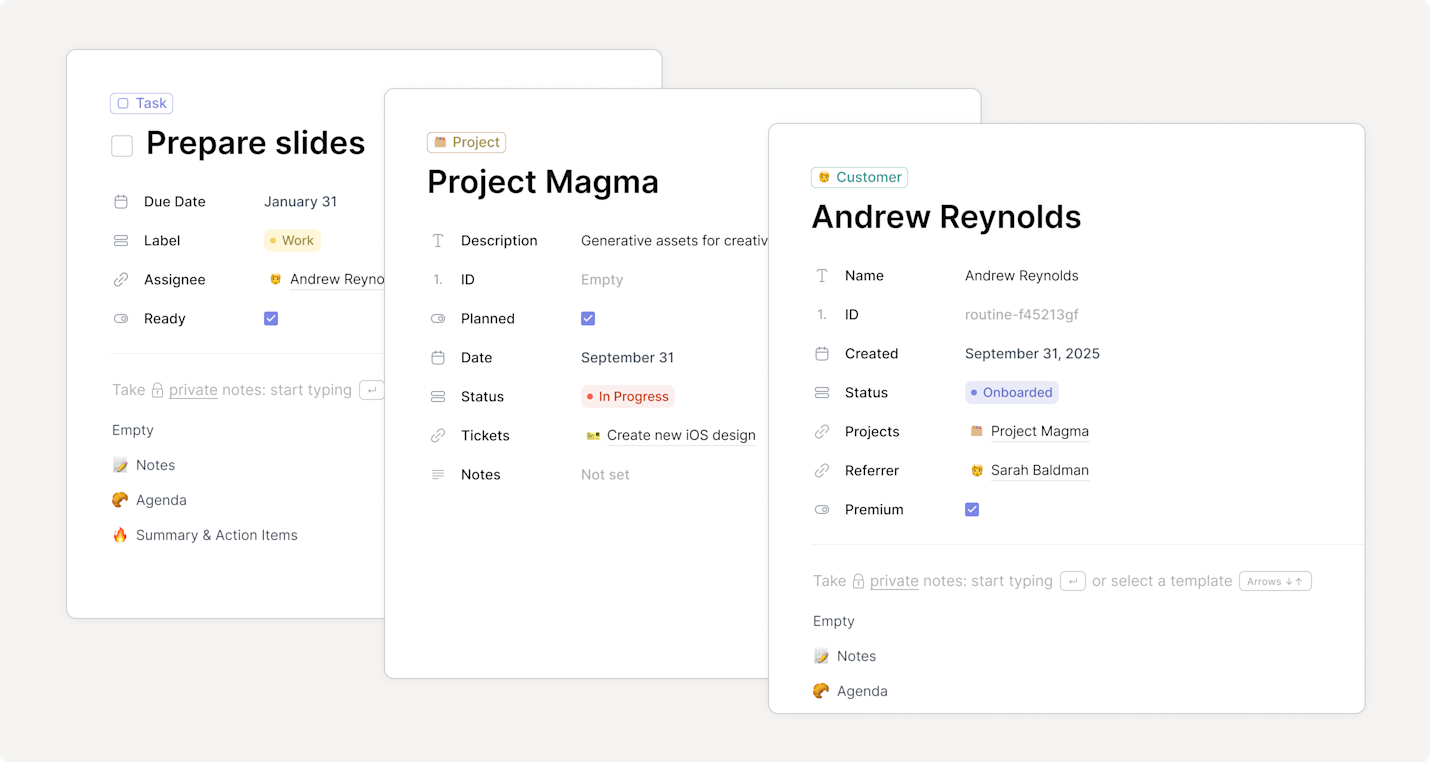
Task: Select Agenda template in the Customer card
Action: point(851,691)
